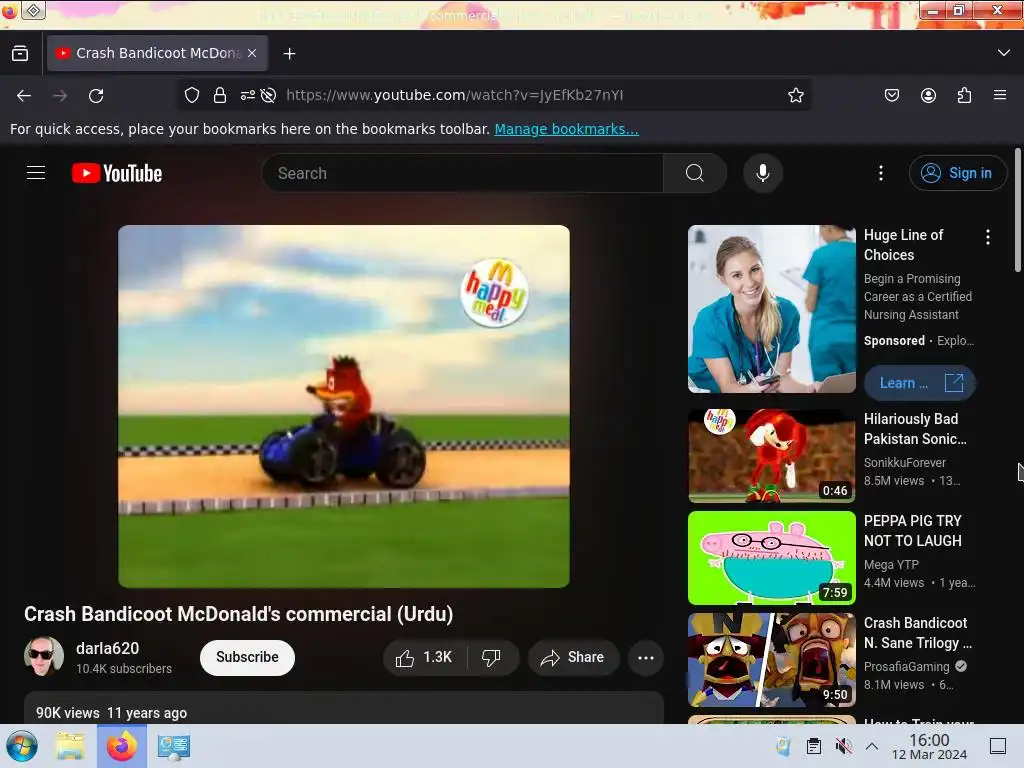Click the browser address bar URL
The height and width of the screenshot is (768, 1024).
coord(455,95)
